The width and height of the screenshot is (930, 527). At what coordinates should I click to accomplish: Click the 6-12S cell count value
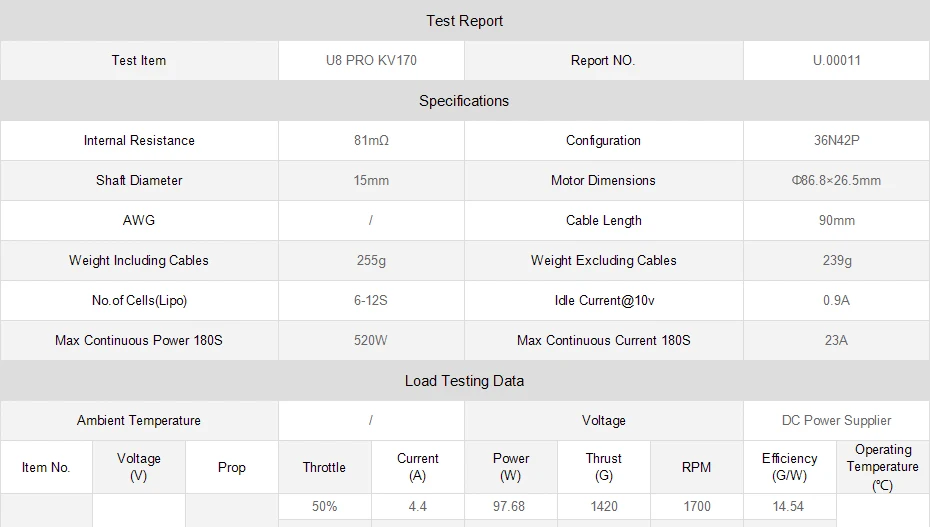pos(371,301)
